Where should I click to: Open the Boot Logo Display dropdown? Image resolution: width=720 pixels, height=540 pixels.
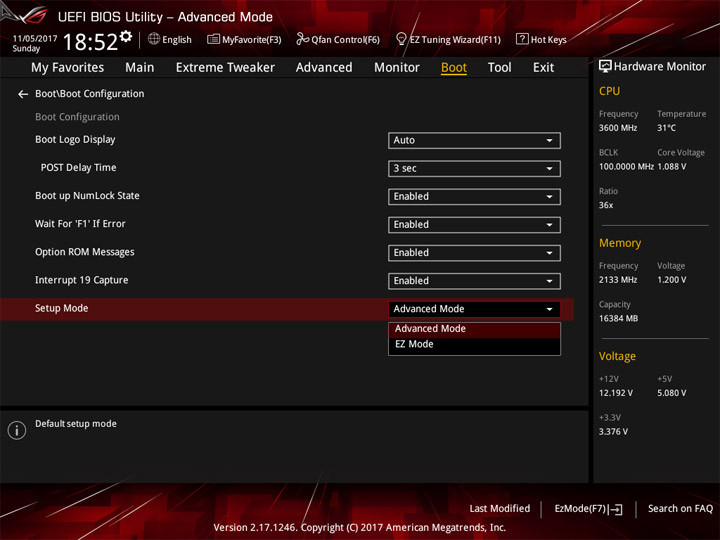pyautogui.click(x=474, y=141)
